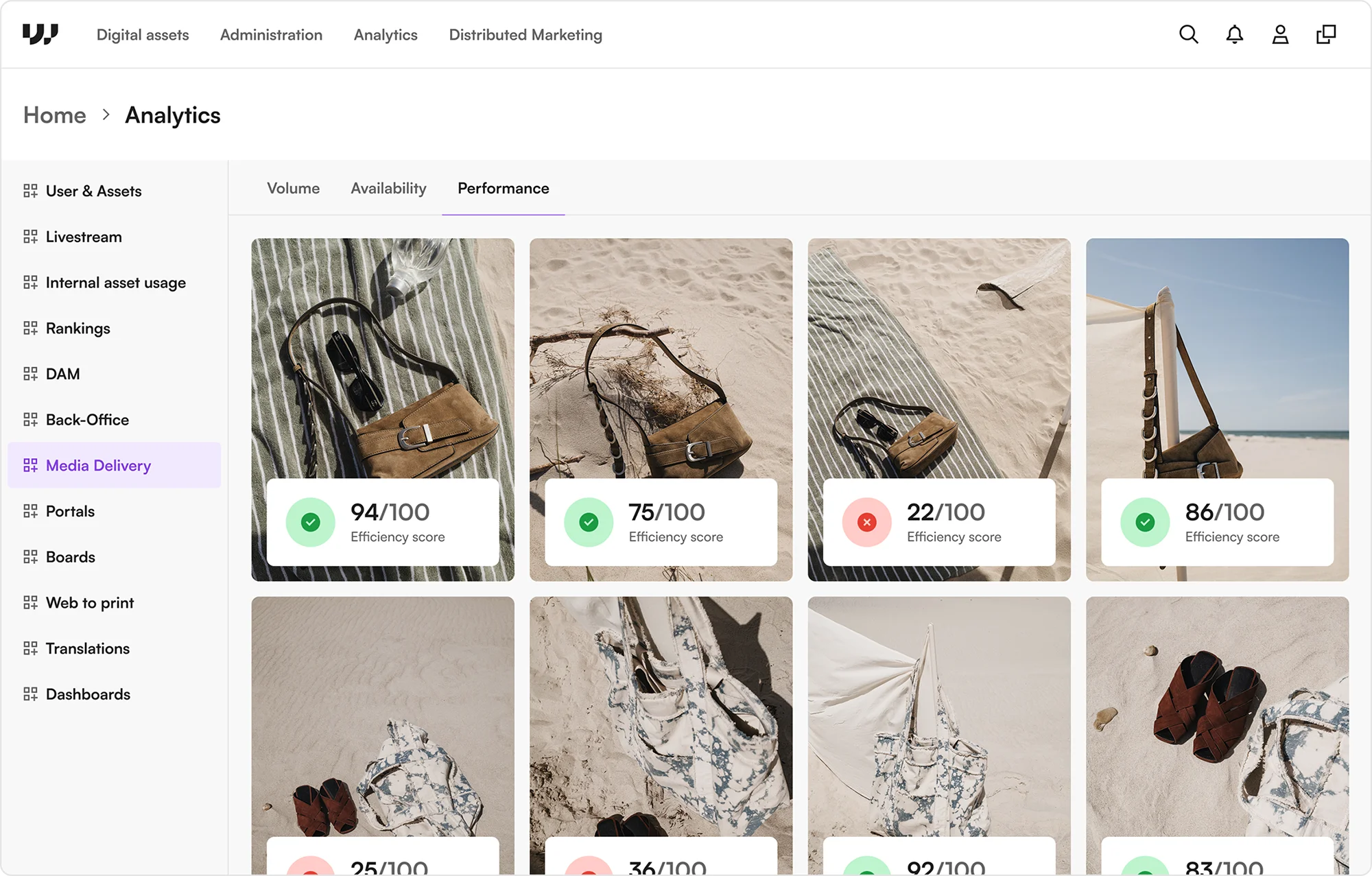Click the logo in top-left corner
Image resolution: width=1372 pixels, height=876 pixels.
click(x=40, y=34)
